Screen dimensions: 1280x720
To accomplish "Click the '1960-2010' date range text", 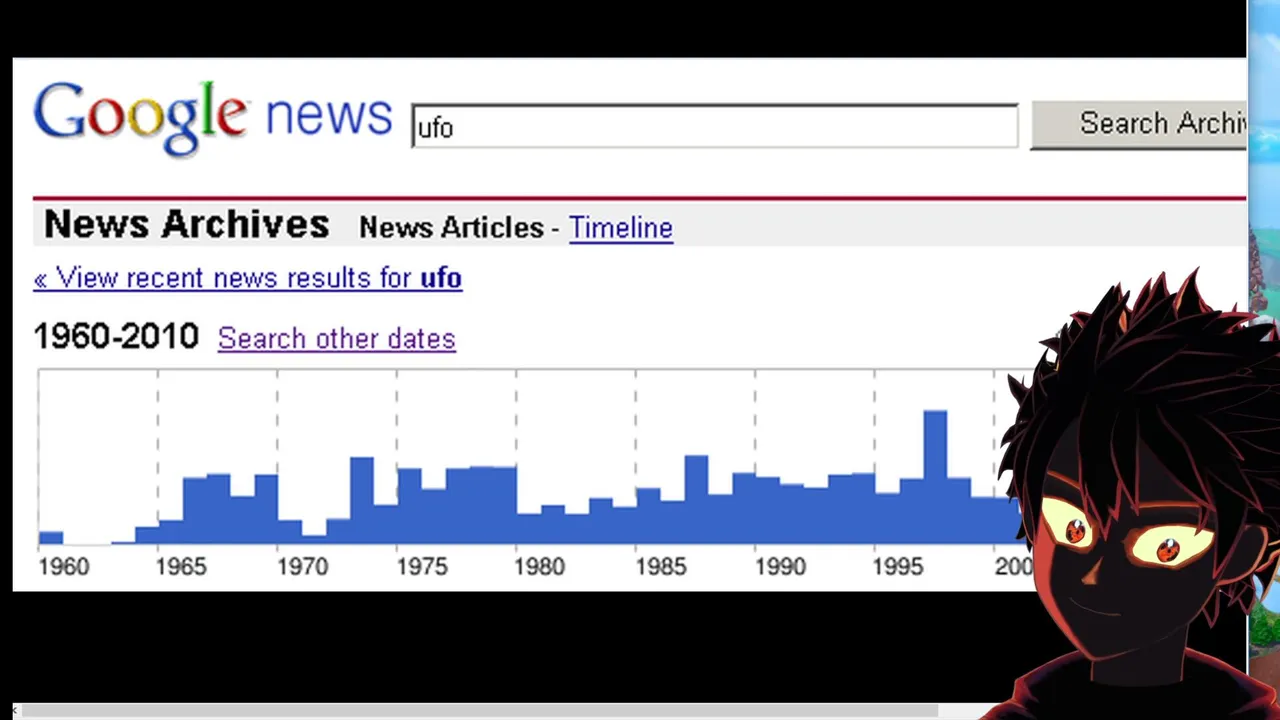I will click(x=116, y=336).
